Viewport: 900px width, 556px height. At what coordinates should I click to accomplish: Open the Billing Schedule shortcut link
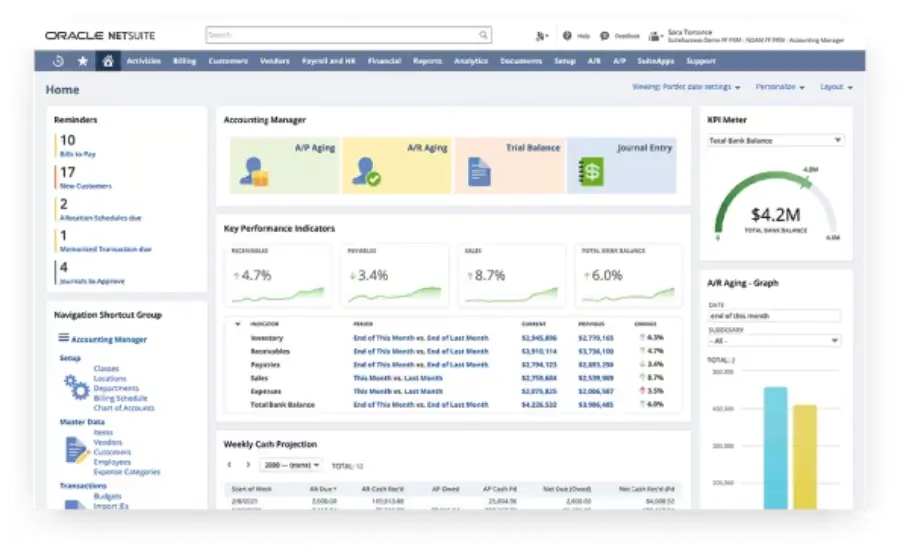(x=121, y=398)
